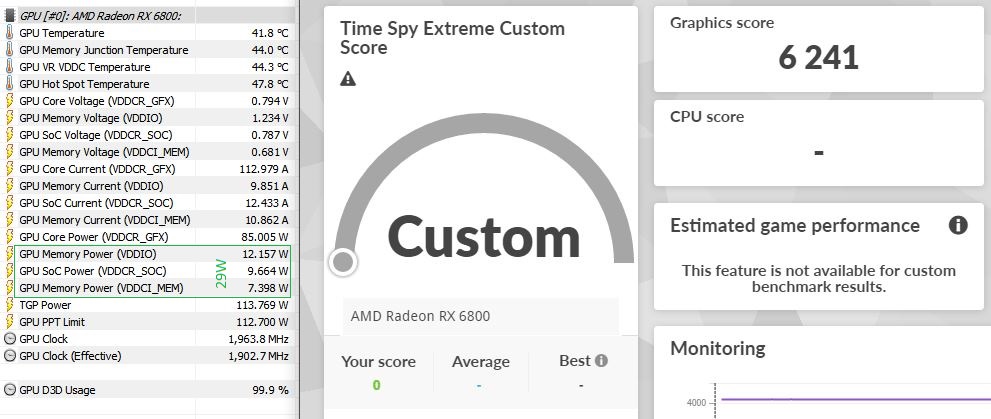Screen dimensions: 991x419
Task: Click the CPU score card
Action: pyautogui.click(x=818, y=143)
